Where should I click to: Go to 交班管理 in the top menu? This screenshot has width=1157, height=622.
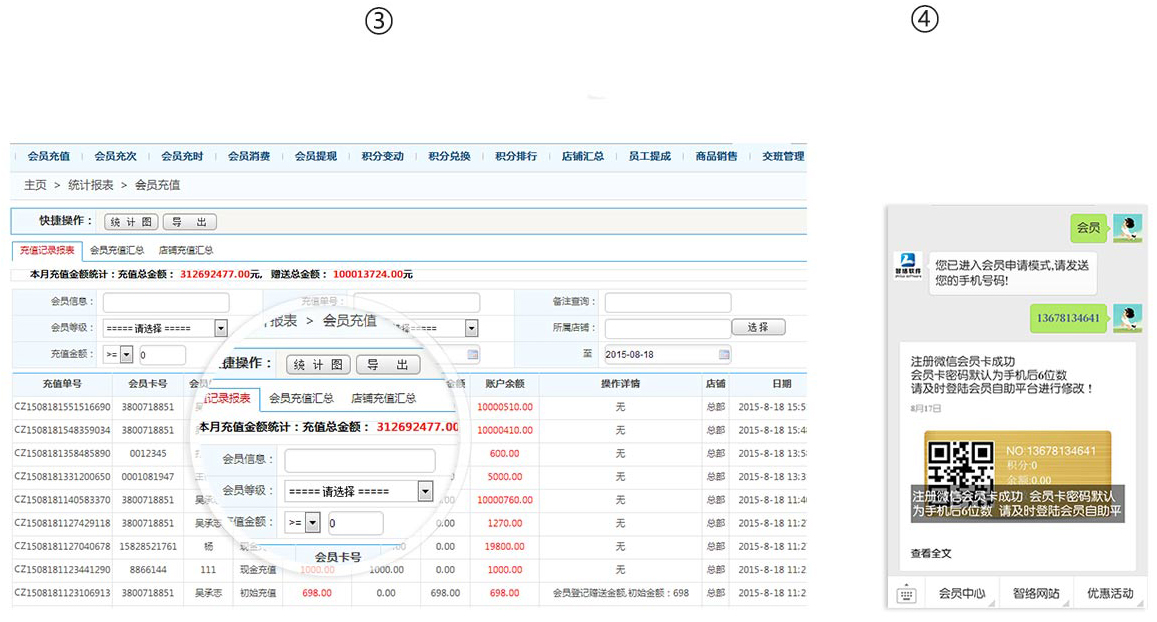(783, 156)
